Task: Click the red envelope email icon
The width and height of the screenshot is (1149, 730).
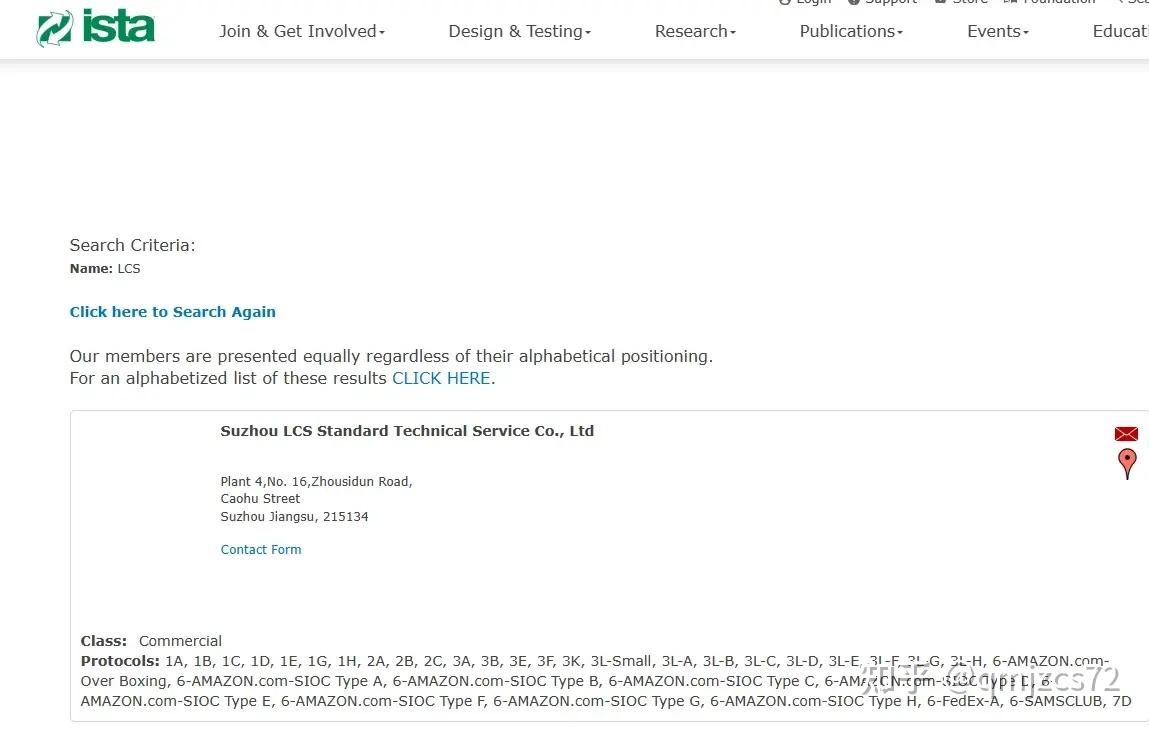Action: (x=1126, y=434)
